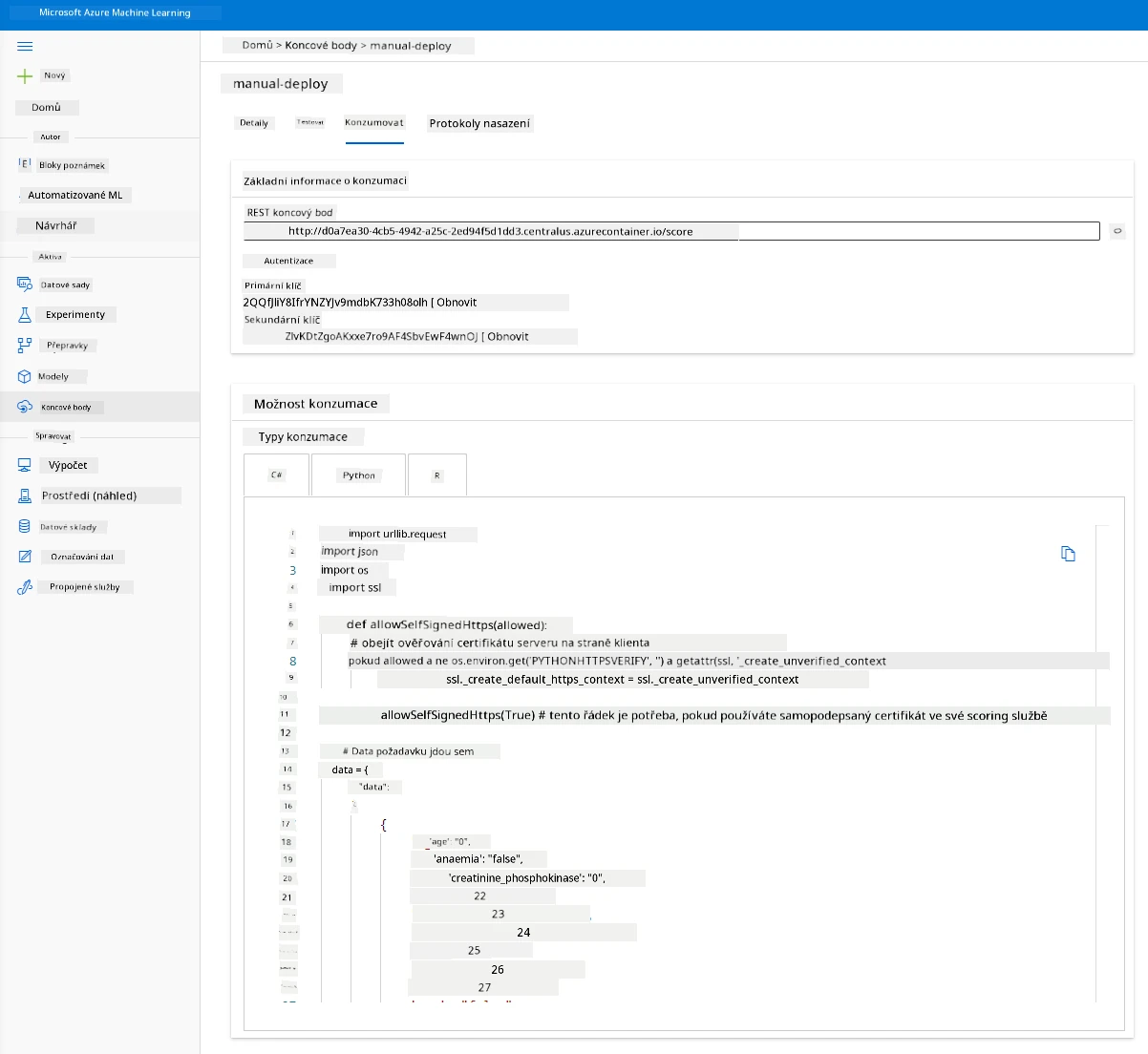Open the Výpočet compute icon

[x=25, y=465]
